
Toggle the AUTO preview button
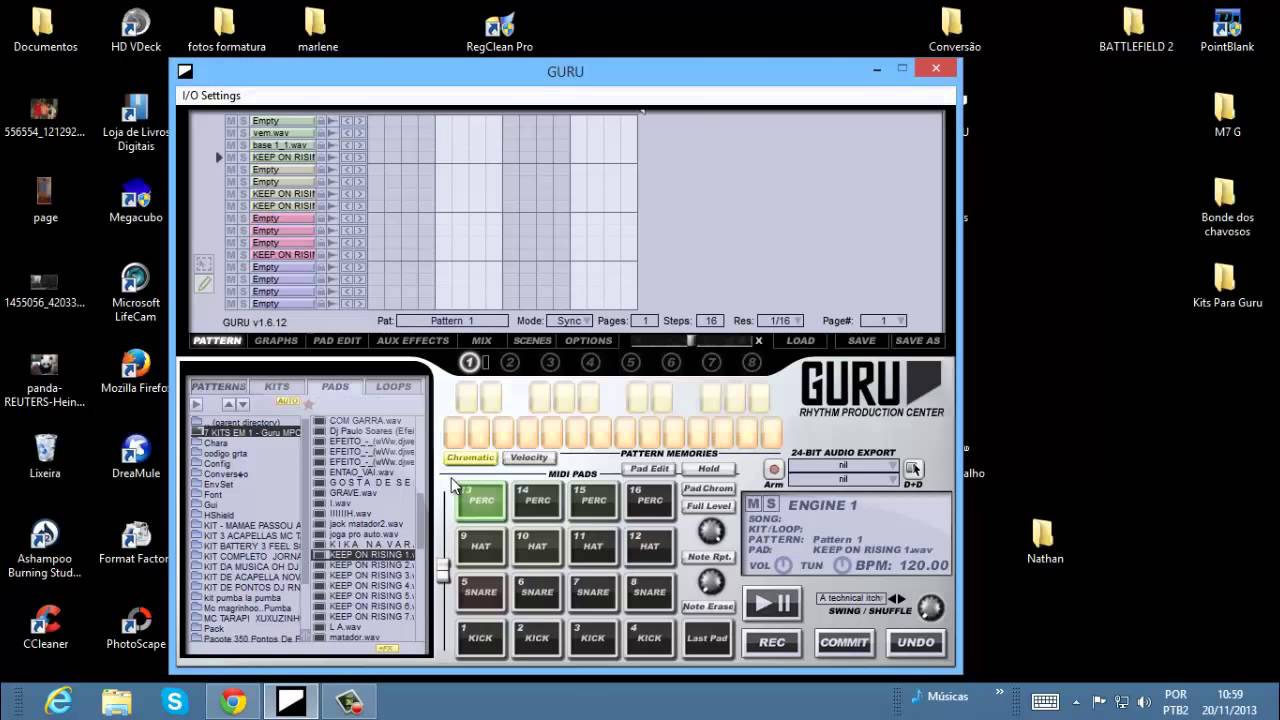point(287,401)
